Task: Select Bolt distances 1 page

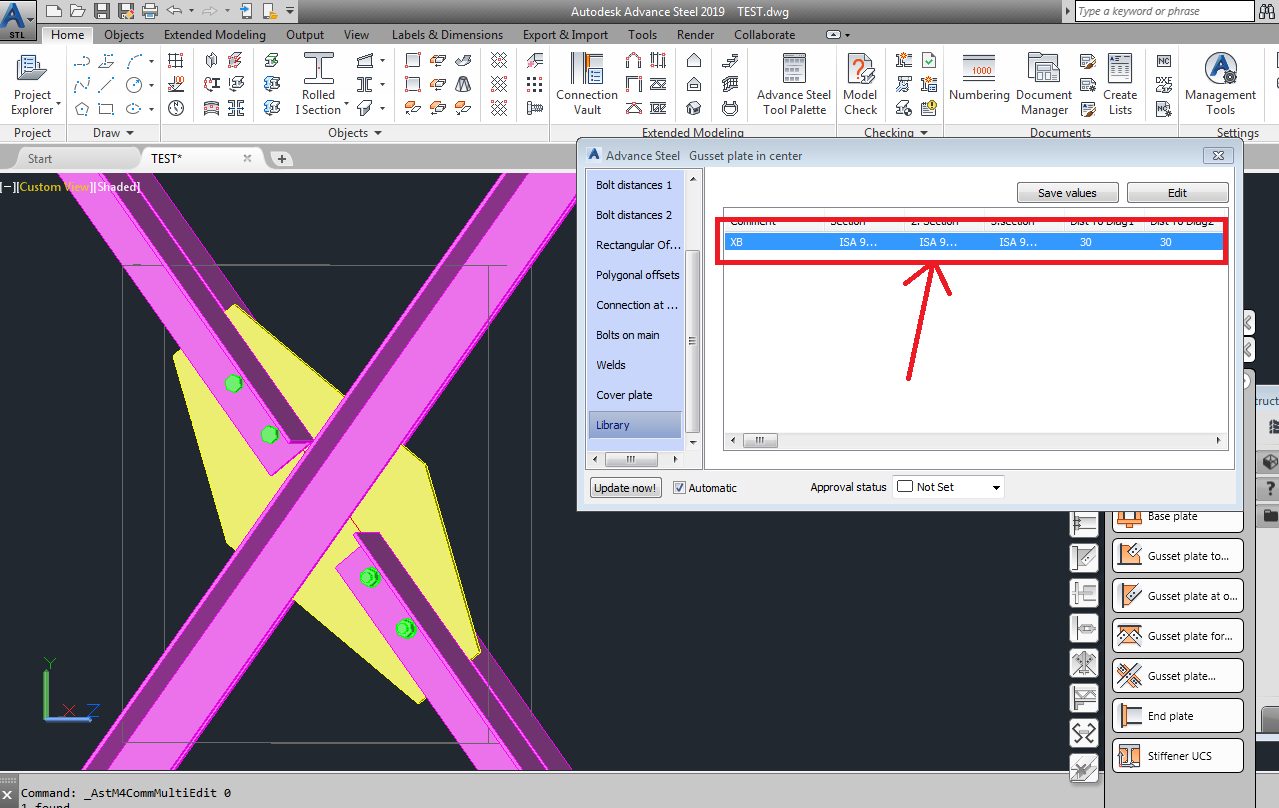Action: coord(635,185)
